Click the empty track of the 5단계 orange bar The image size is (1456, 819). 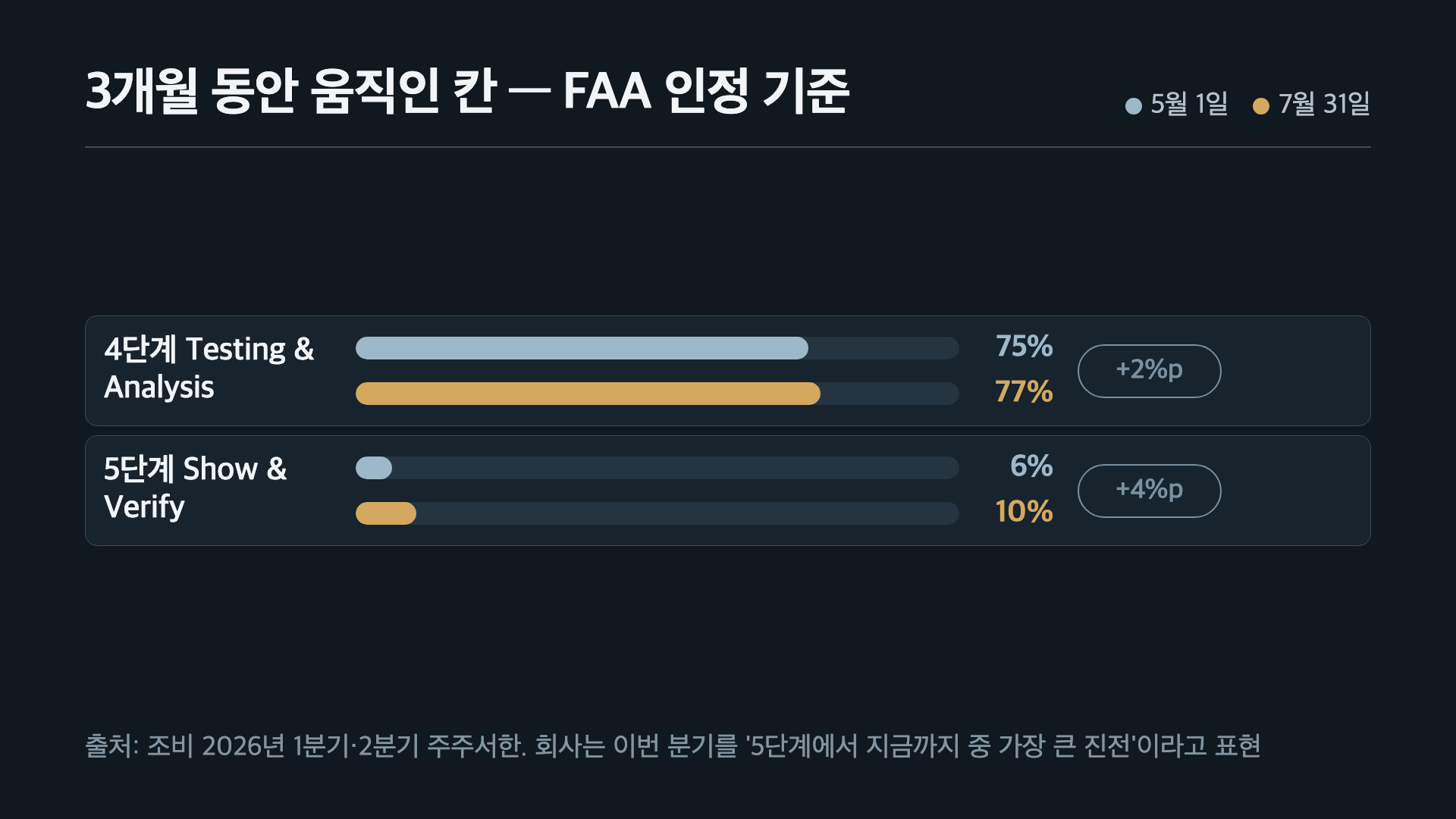[x=688, y=513]
